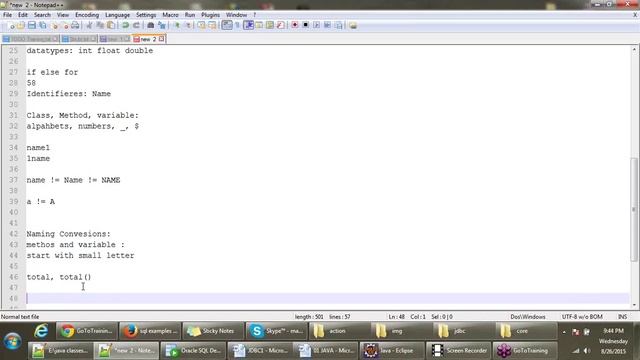The width and height of the screenshot is (640, 360).
Task: Open the Replace dialog icon
Action: click(162, 25)
